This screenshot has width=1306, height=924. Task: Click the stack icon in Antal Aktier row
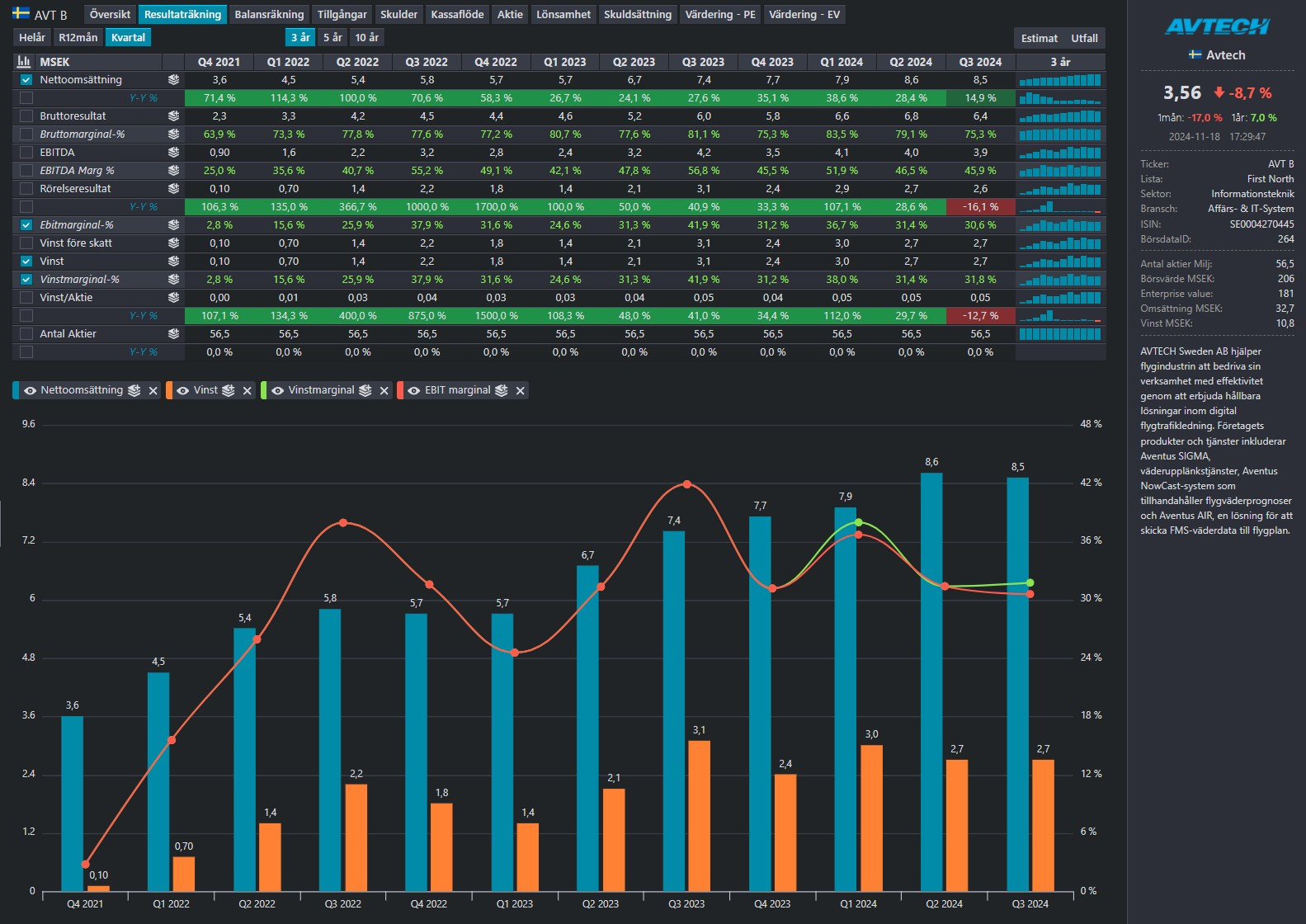pyautogui.click(x=173, y=334)
